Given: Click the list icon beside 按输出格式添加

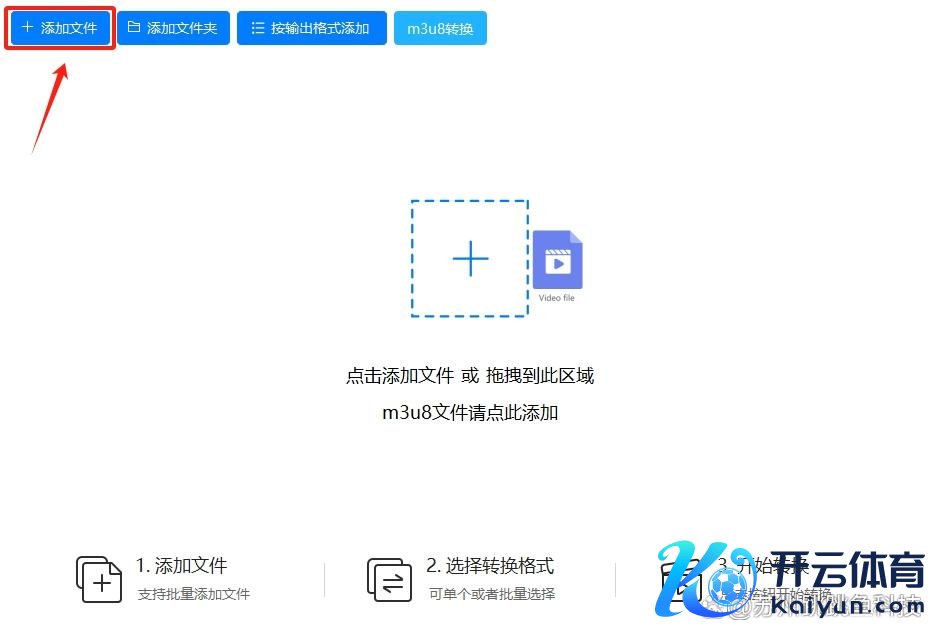Looking at the screenshot, I should [x=258, y=28].
